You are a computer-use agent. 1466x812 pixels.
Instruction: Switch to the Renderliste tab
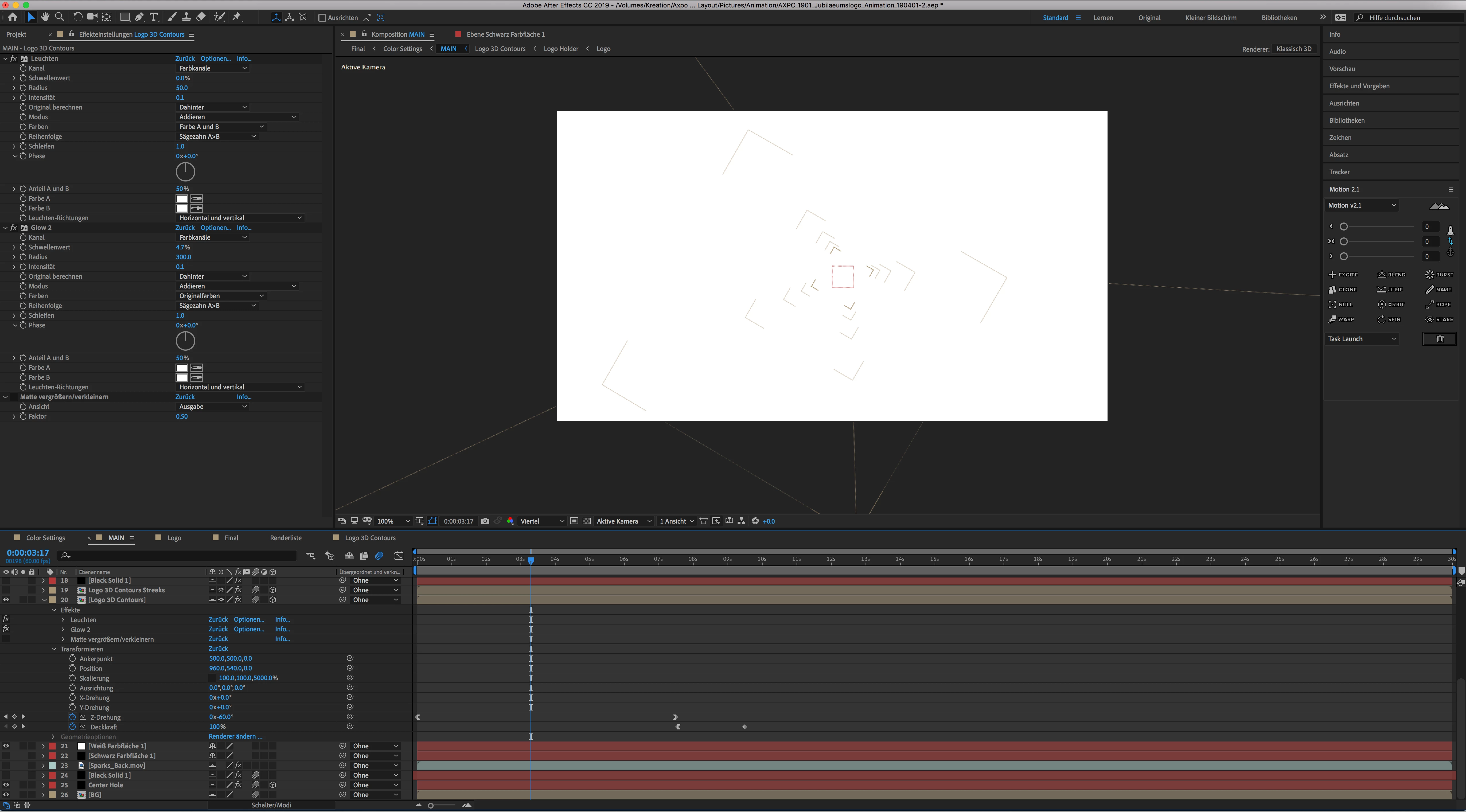pos(286,538)
